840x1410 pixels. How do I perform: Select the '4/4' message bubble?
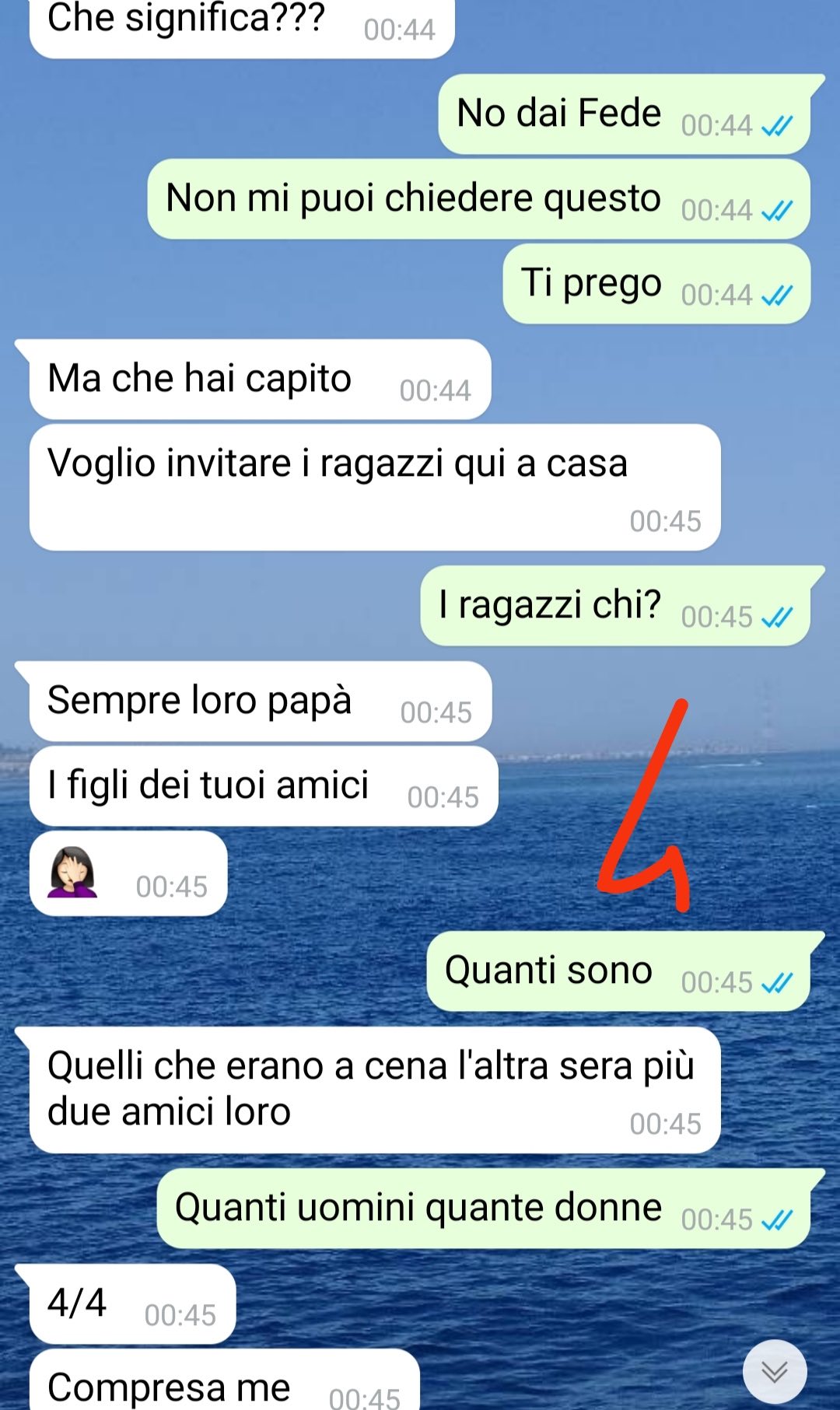click(132, 1303)
